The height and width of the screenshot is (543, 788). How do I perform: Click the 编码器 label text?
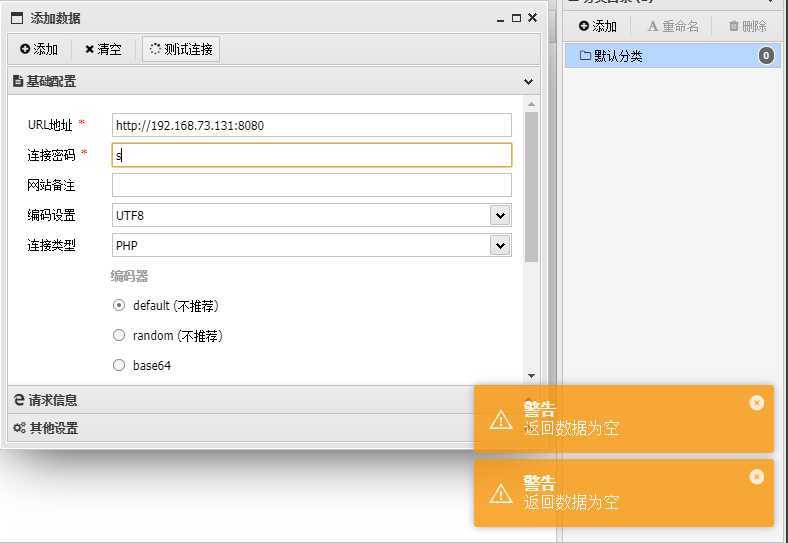[129, 276]
